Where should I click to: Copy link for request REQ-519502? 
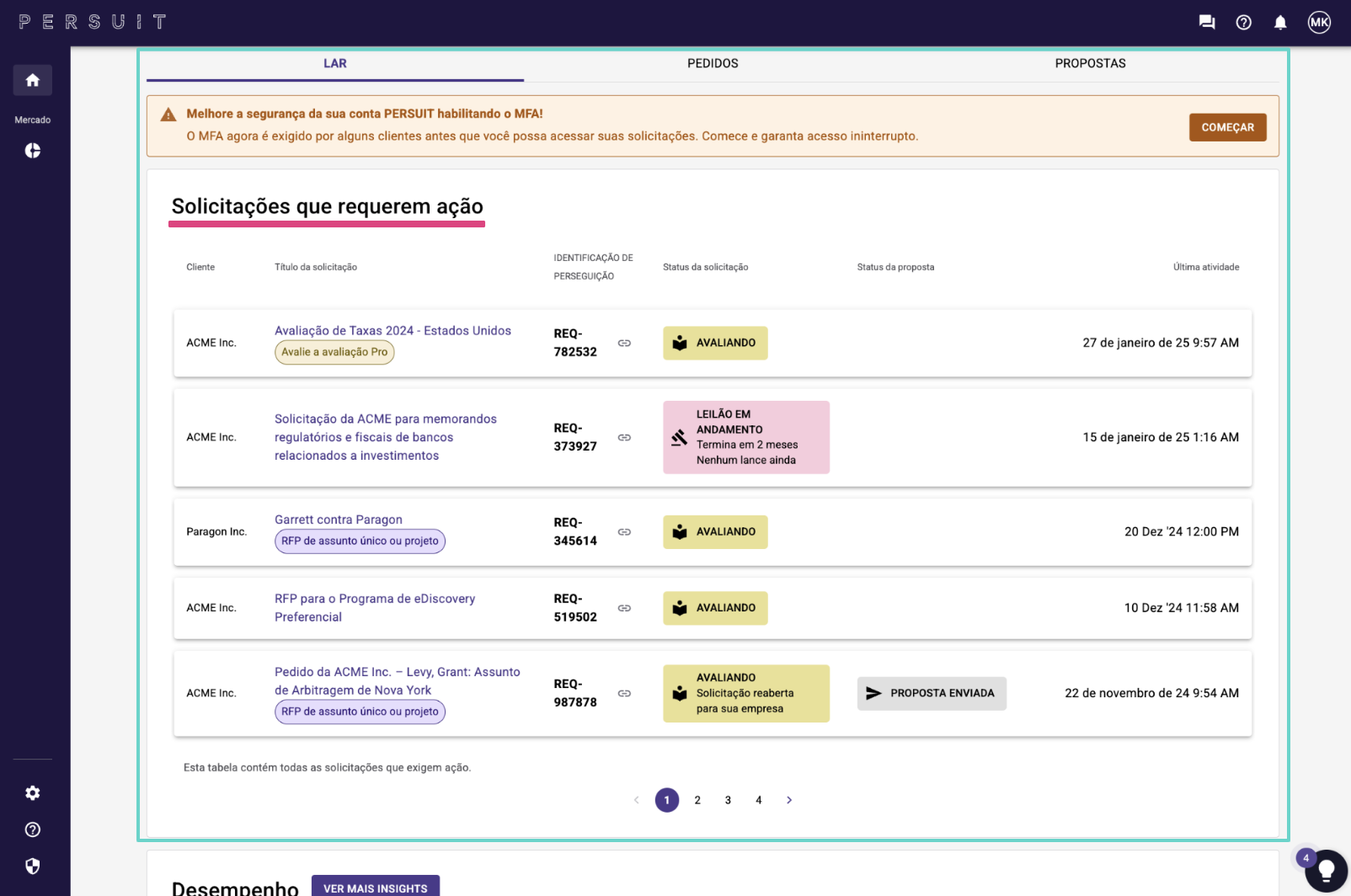(x=624, y=608)
